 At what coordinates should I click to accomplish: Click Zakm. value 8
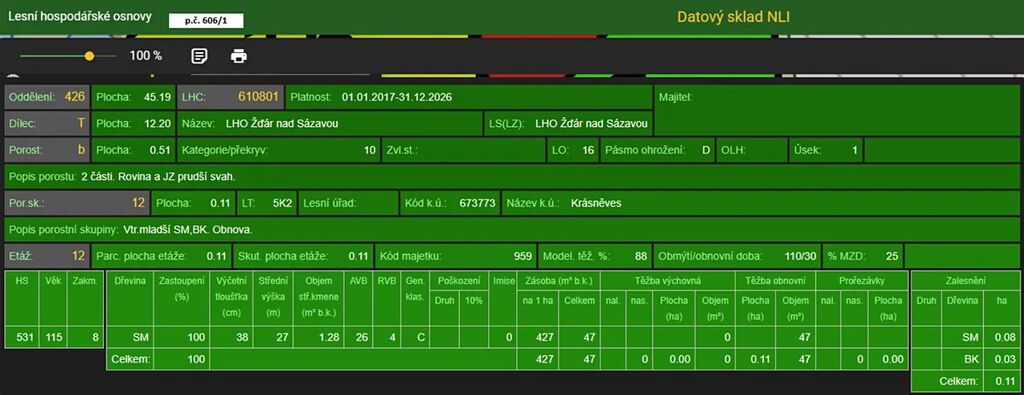click(x=86, y=338)
